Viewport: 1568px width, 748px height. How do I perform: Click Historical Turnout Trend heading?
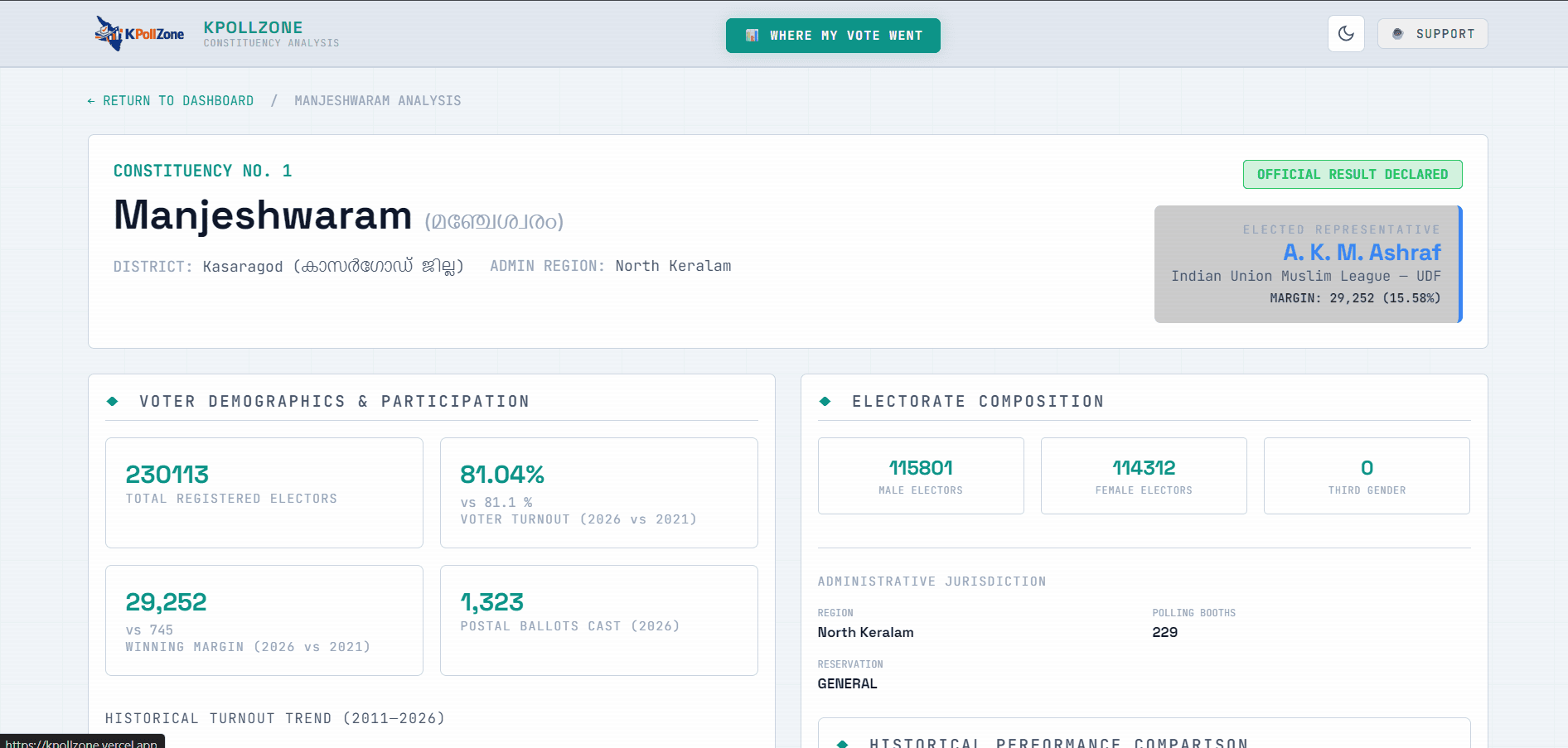275,718
